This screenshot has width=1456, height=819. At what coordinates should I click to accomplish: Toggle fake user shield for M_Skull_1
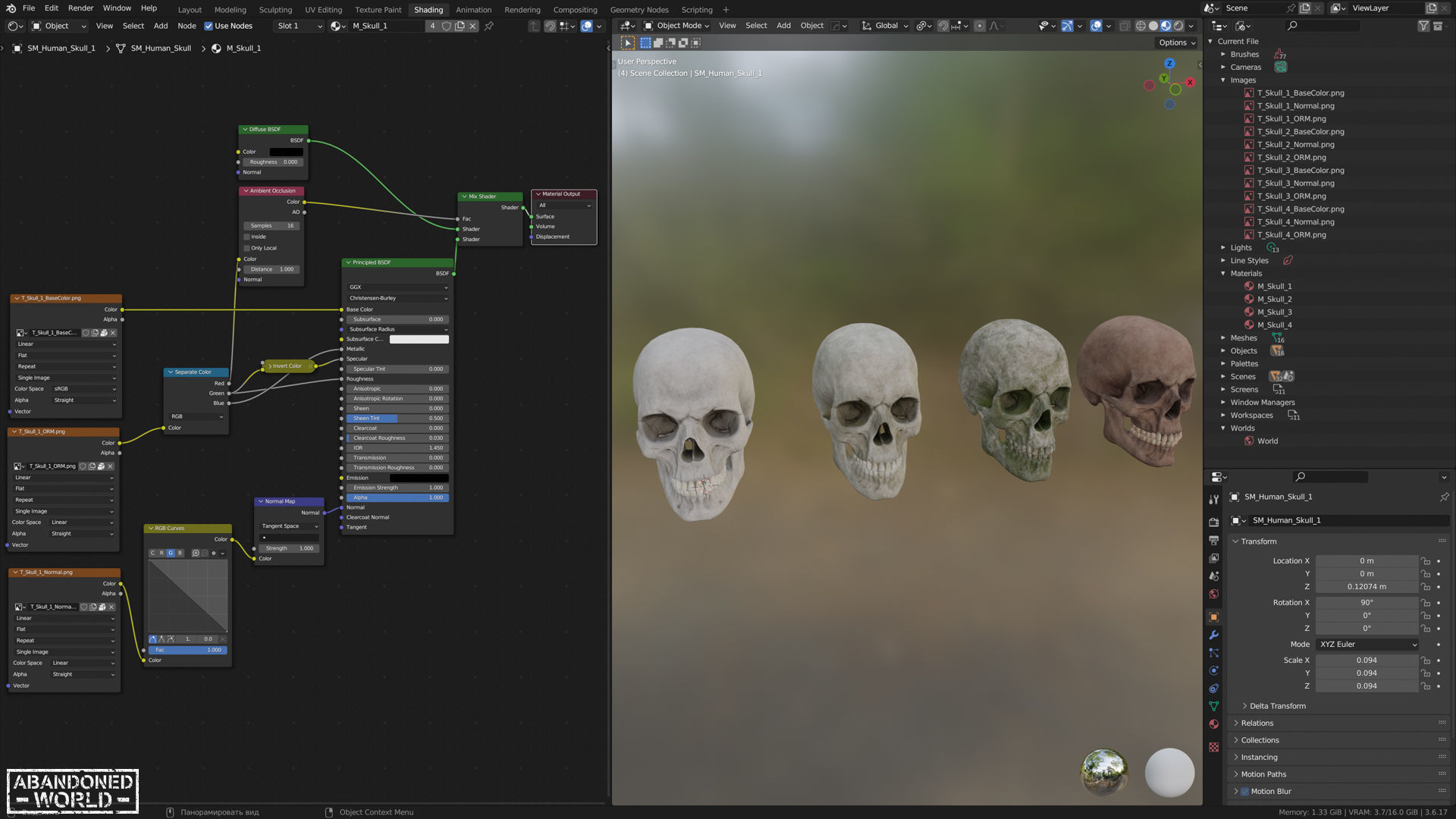(447, 26)
